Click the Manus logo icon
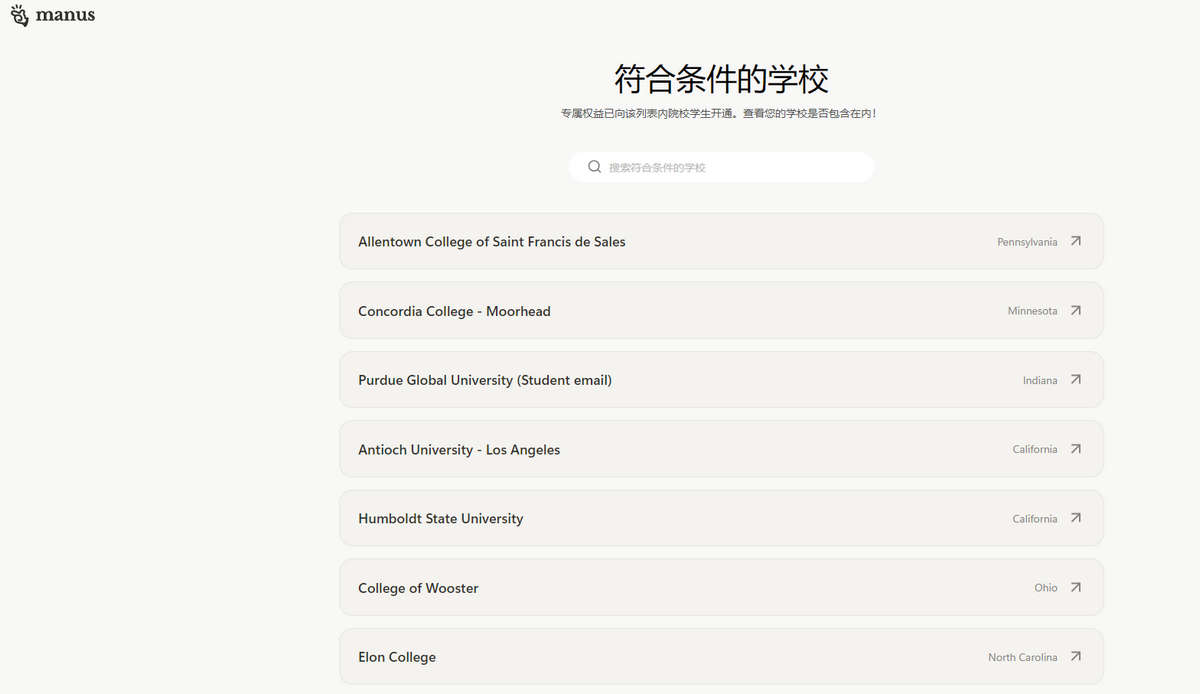 tap(19, 15)
